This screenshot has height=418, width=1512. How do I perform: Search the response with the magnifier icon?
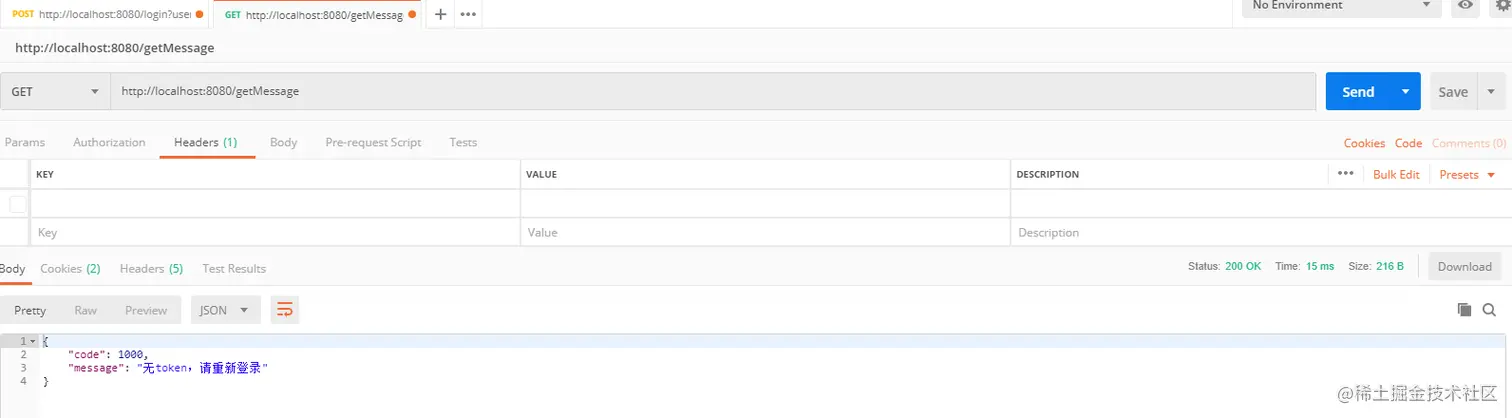coord(1489,310)
